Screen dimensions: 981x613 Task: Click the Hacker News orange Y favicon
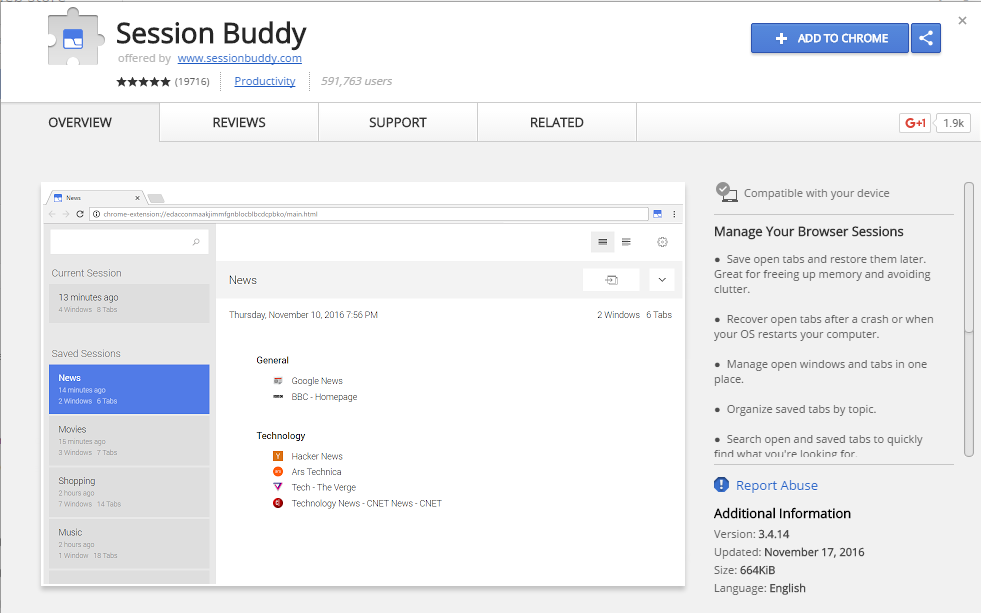[278, 456]
